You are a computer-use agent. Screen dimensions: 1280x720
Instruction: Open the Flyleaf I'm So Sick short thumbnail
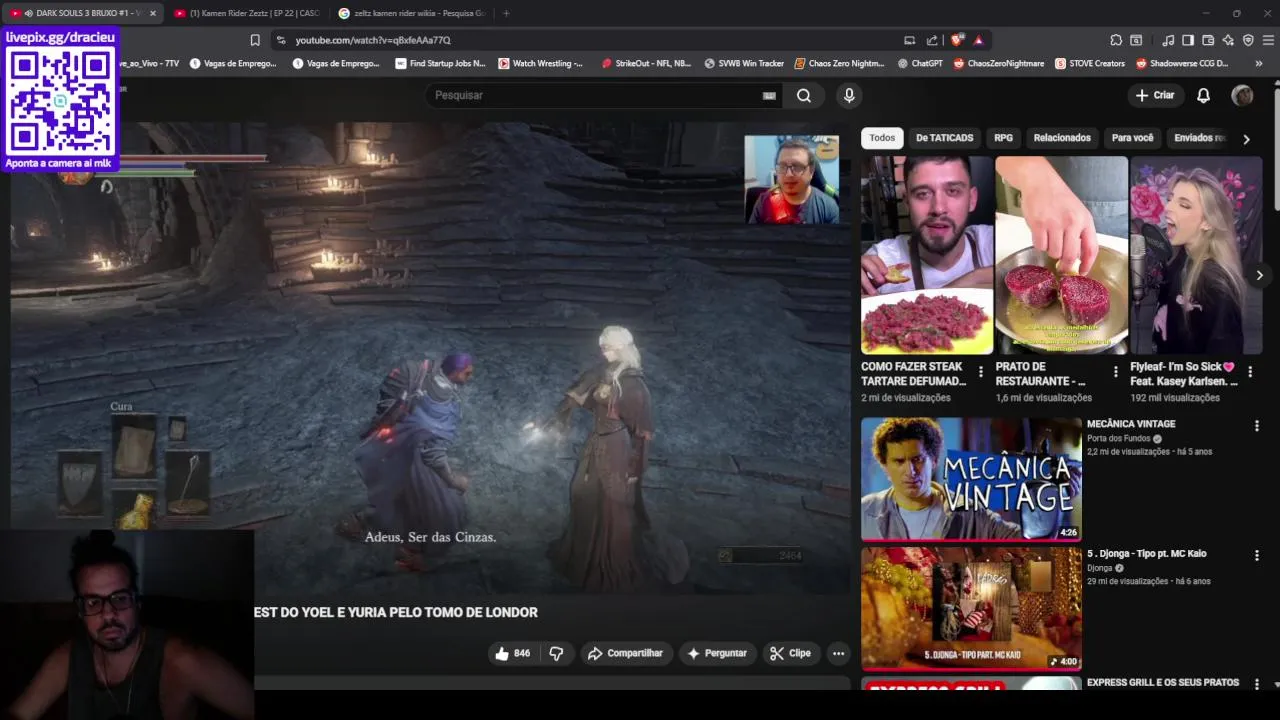point(1196,255)
